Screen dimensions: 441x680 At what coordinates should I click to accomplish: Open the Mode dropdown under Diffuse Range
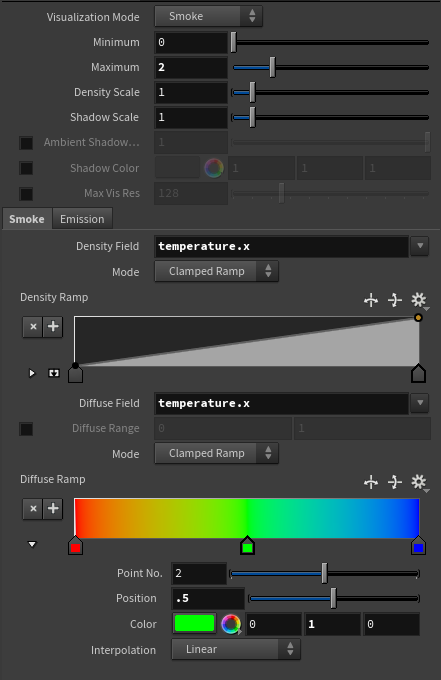pyautogui.click(x=216, y=454)
